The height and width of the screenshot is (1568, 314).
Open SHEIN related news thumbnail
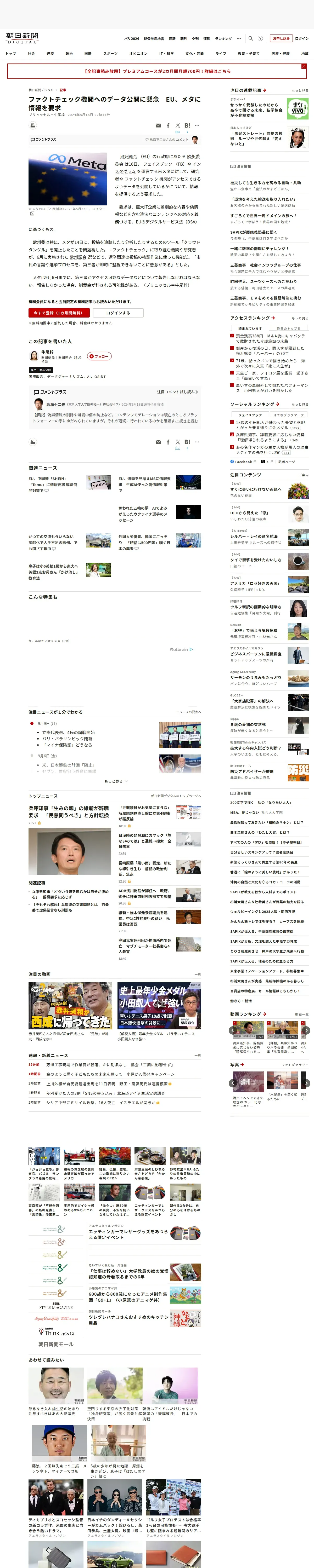pyautogui.click(x=98, y=483)
